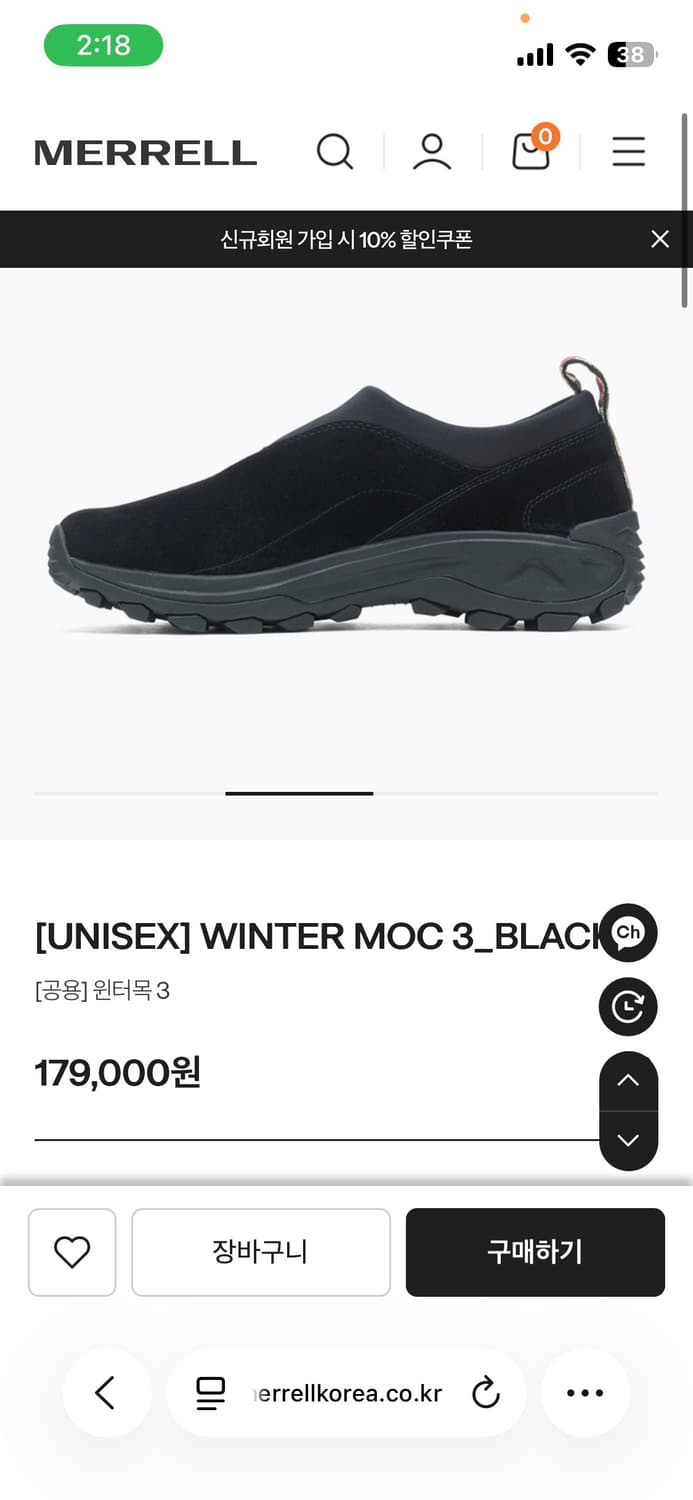Close the 10% coupon banner
This screenshot has height=1500, width=693.
(660, 239)
